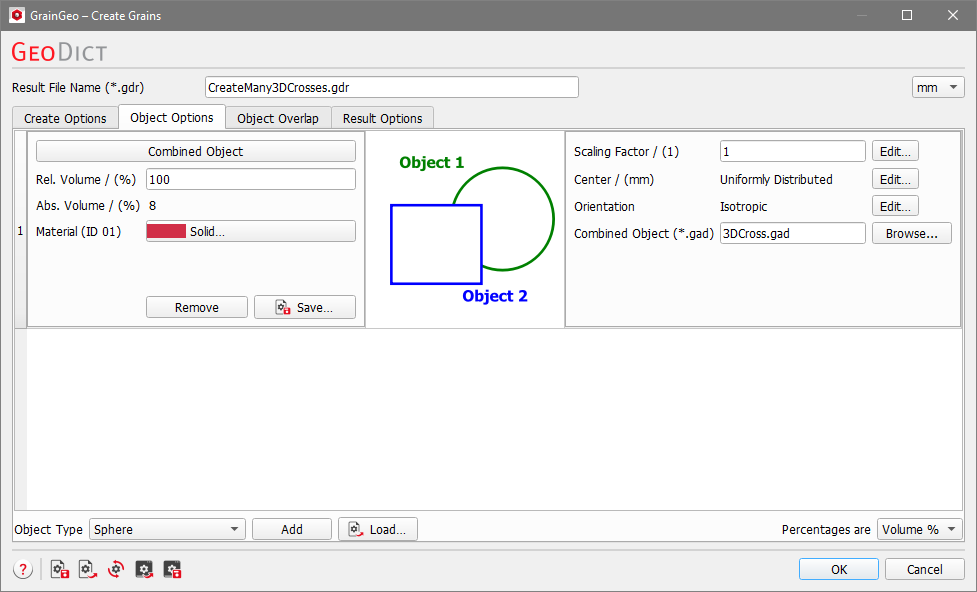The image size is (977, 592).
Task: Click the 'Isotropic' orientation value
Action: [743, 206]
